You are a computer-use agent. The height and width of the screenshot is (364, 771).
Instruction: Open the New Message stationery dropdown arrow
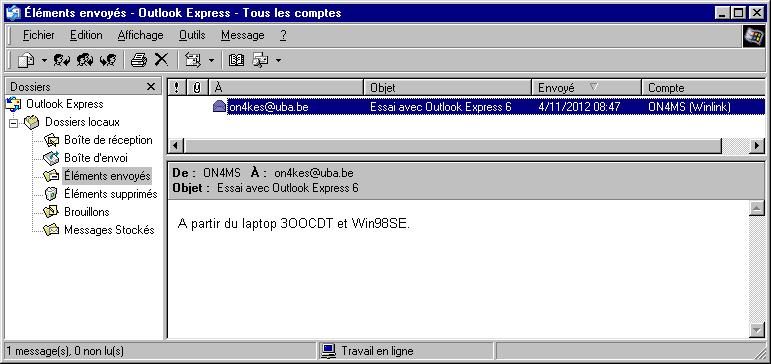44,61
